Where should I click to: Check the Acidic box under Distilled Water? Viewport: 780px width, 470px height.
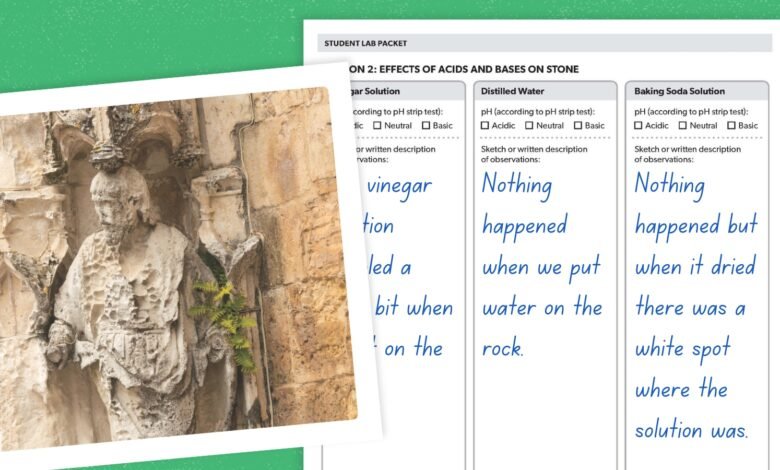coord(485,126)
